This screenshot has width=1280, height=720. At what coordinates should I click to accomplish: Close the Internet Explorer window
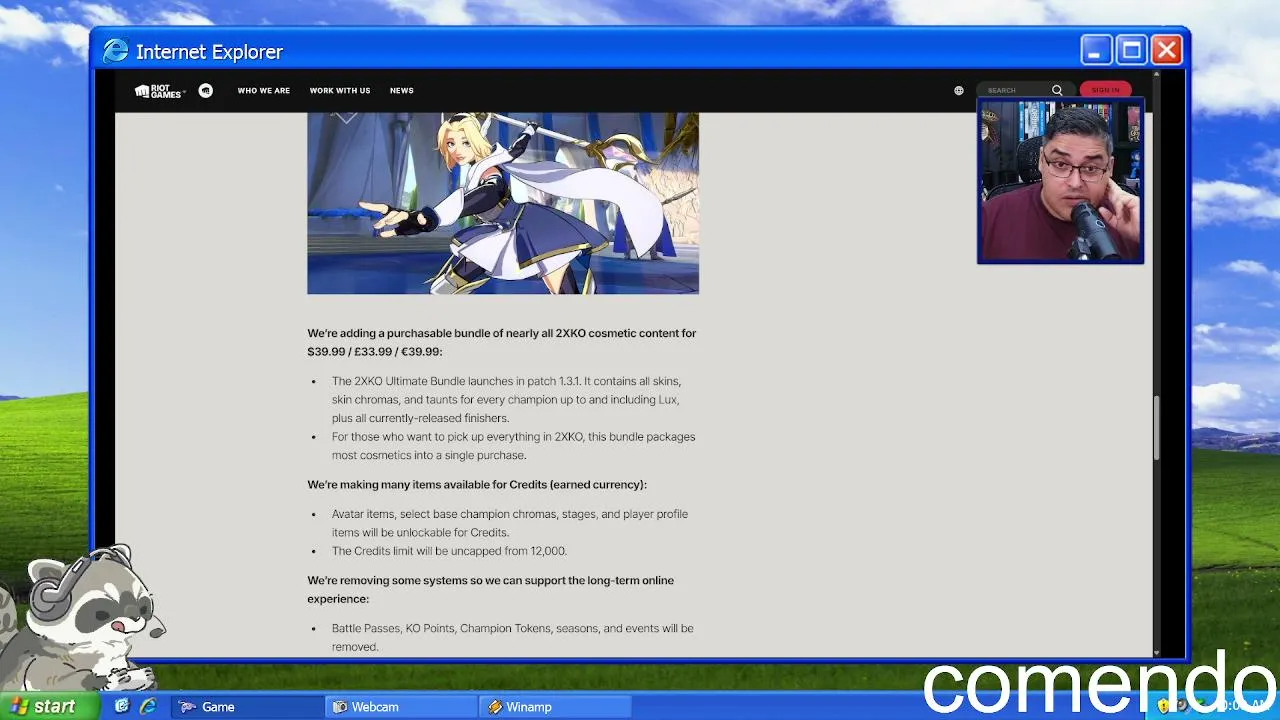pos(1167,50)
